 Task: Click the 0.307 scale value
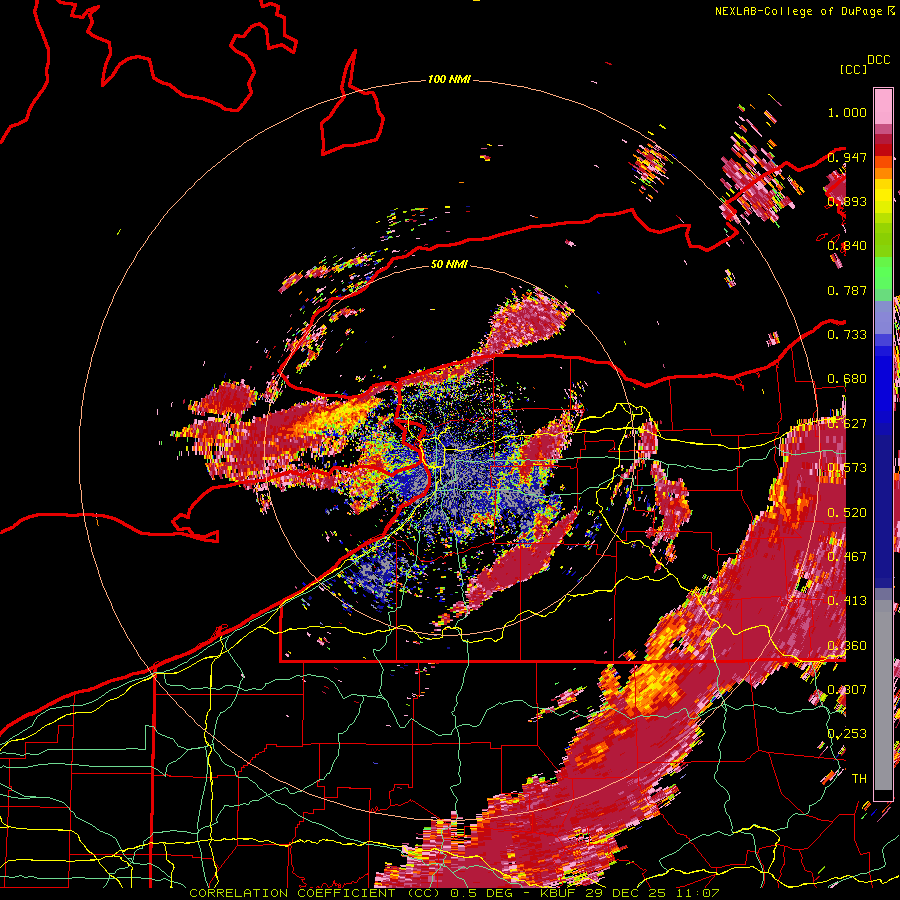click(x=847, y=690)
